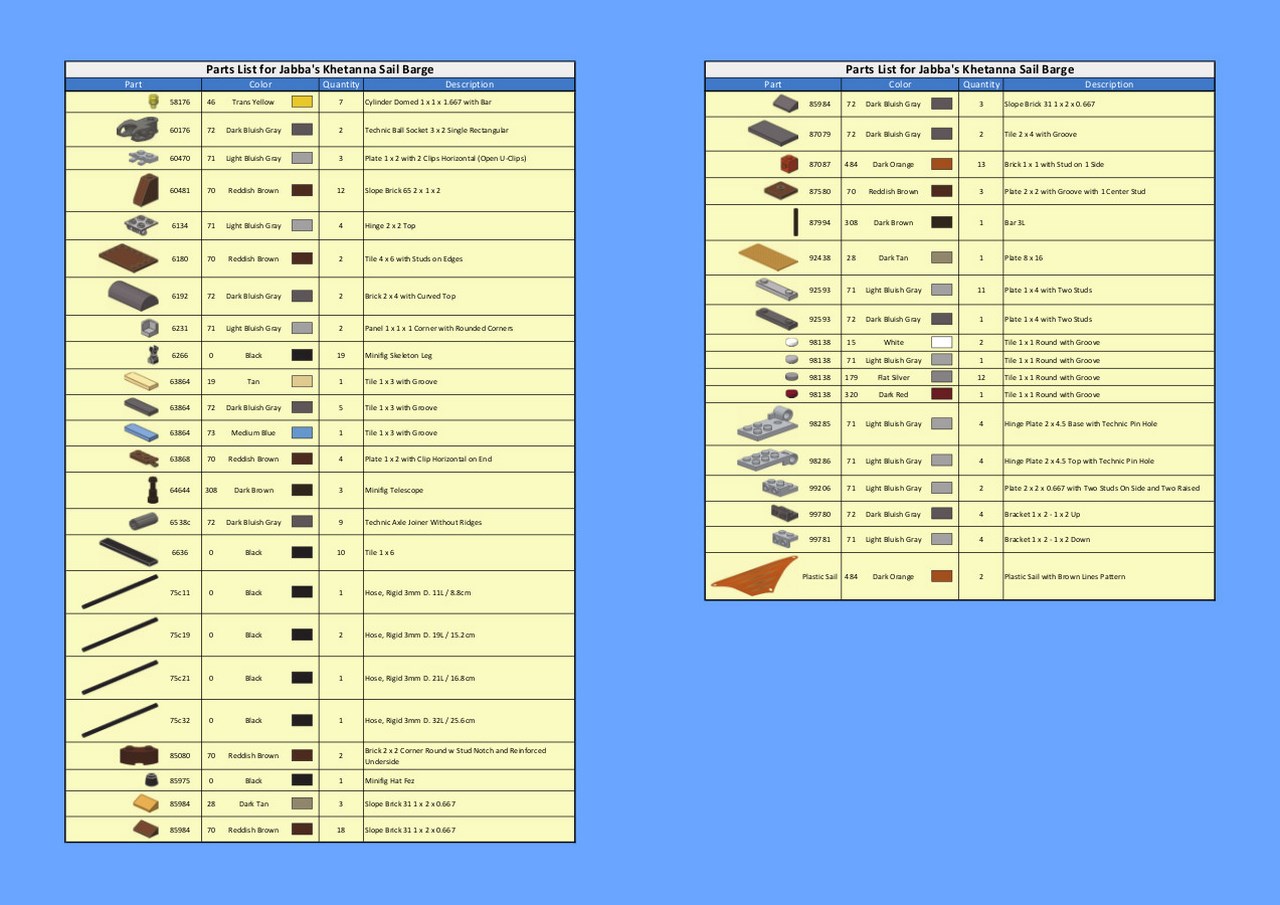Click the Minifig Hat Fez part image

click(x=152, y=780)
